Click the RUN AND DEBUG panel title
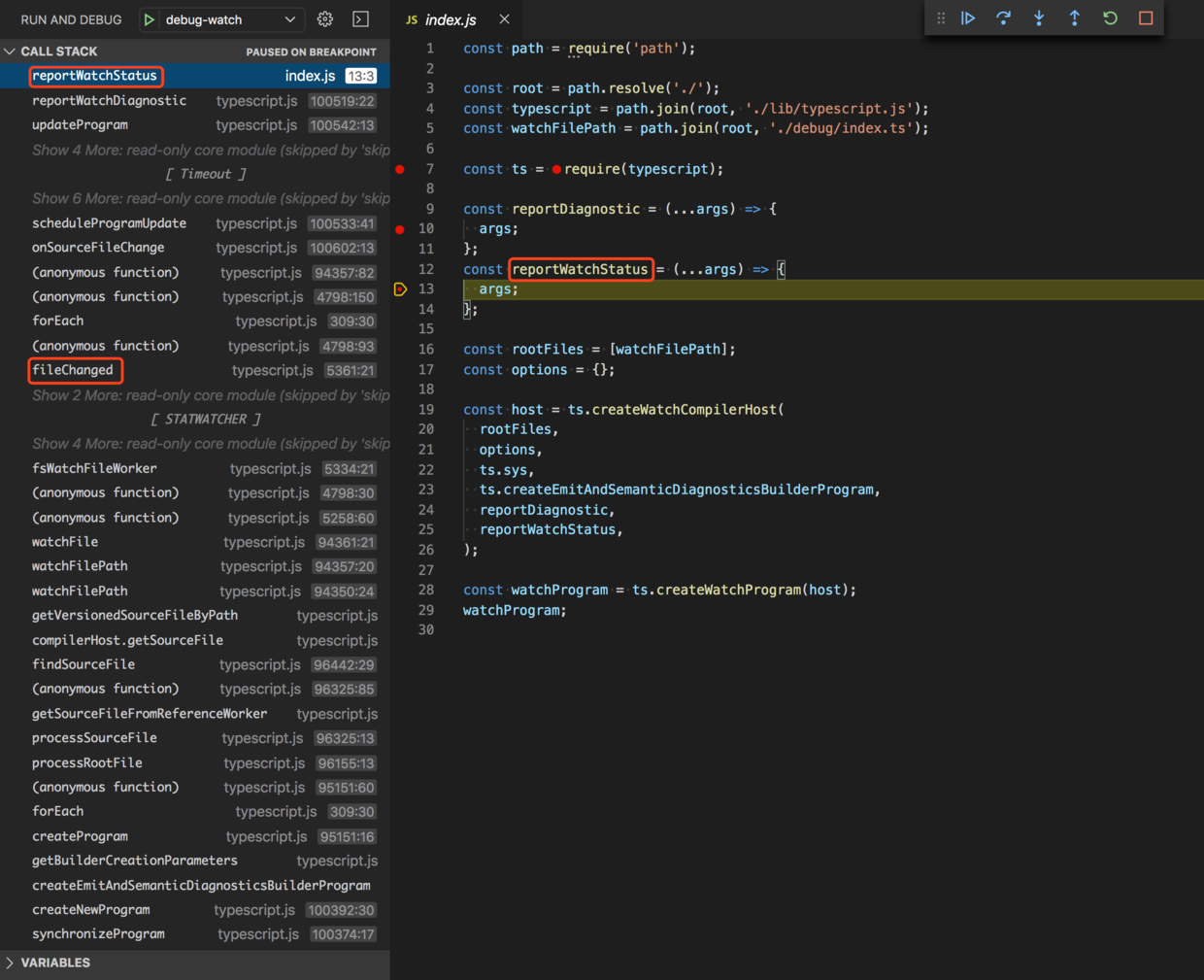 tap(71, 19)
